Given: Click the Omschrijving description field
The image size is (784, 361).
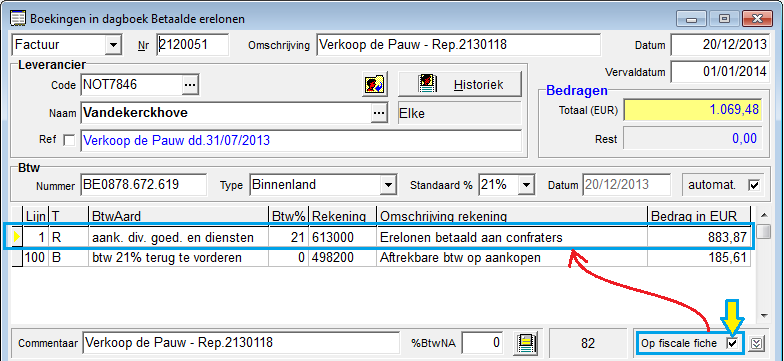Looking at the screenshot, I should point(458,45).
